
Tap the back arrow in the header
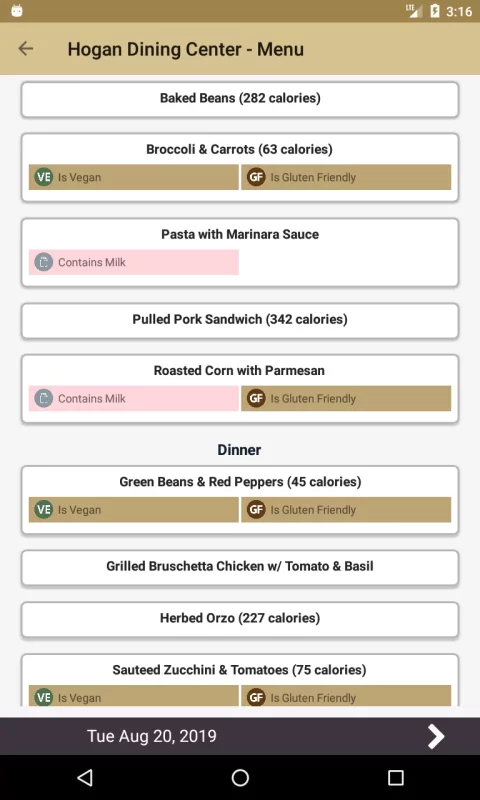26,48
